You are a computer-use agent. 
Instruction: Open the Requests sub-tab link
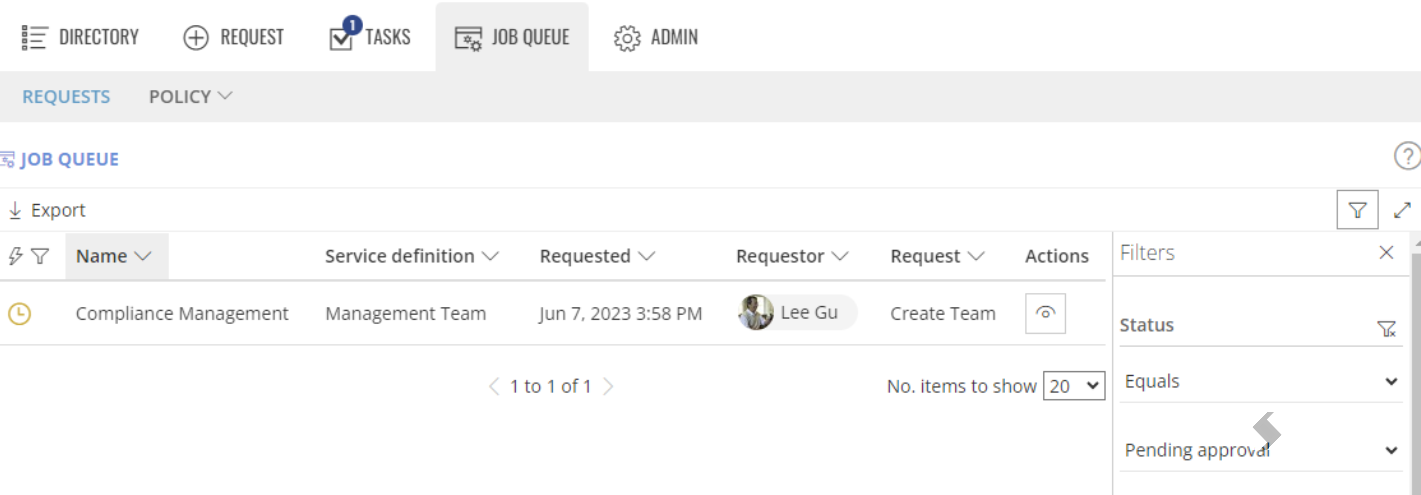[66, 96]
